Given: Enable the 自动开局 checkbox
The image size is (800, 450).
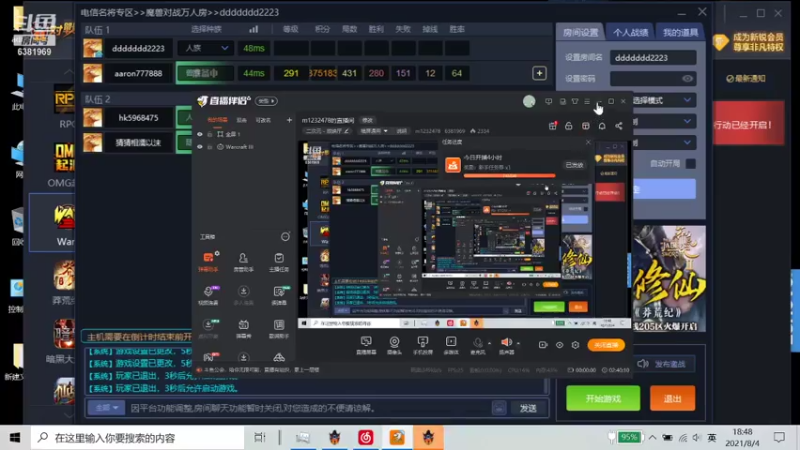Looking at the screenshot, I should [x=690, y=164].
